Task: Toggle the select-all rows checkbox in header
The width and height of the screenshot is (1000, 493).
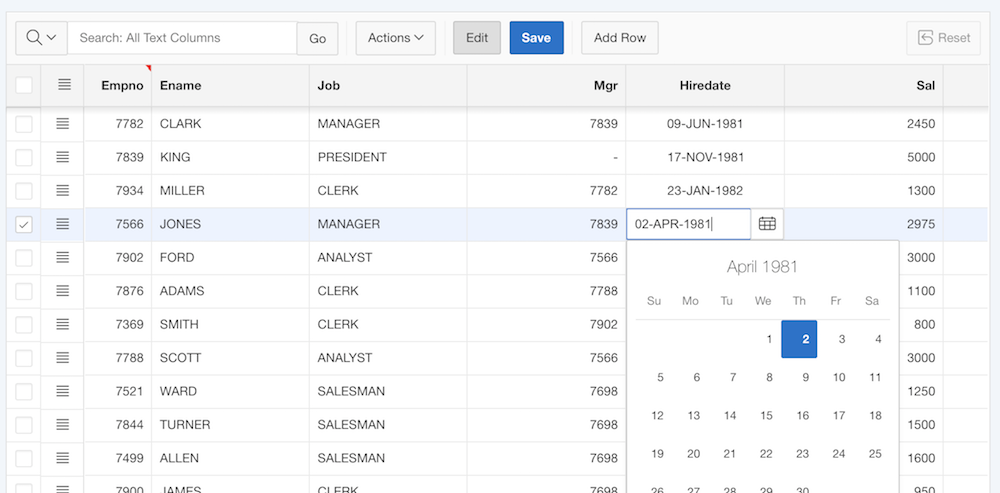Action: (24, 86)
